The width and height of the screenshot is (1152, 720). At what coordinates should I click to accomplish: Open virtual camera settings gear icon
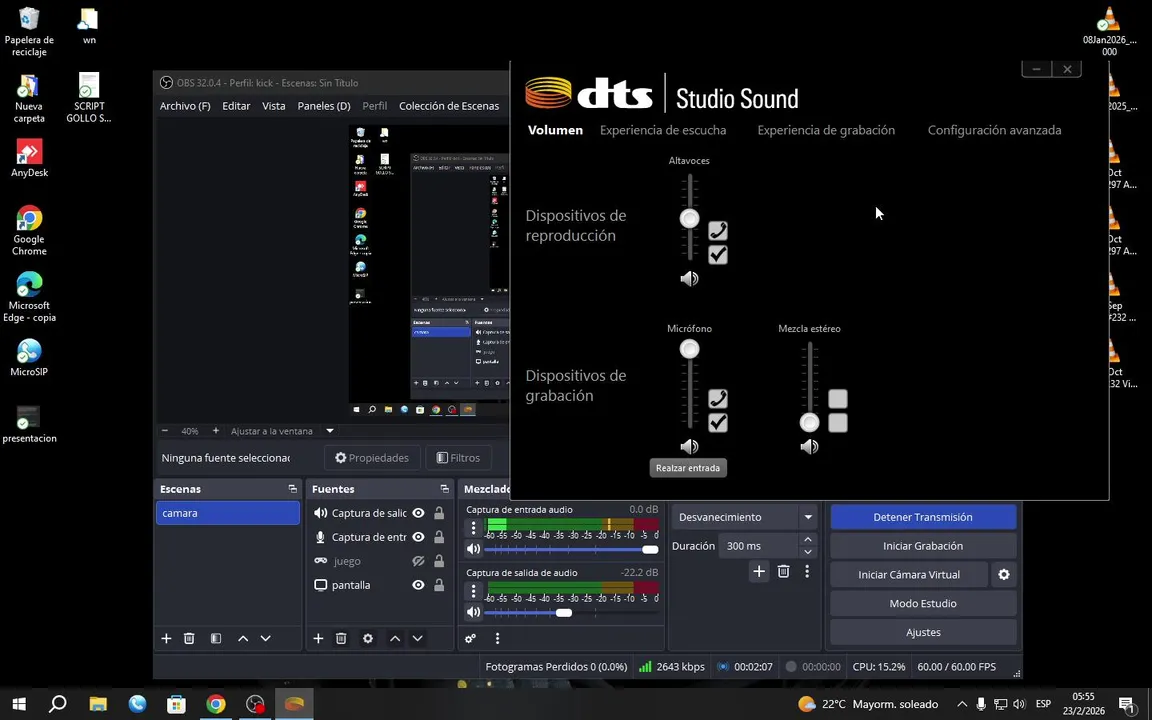tap(1004, 575)
